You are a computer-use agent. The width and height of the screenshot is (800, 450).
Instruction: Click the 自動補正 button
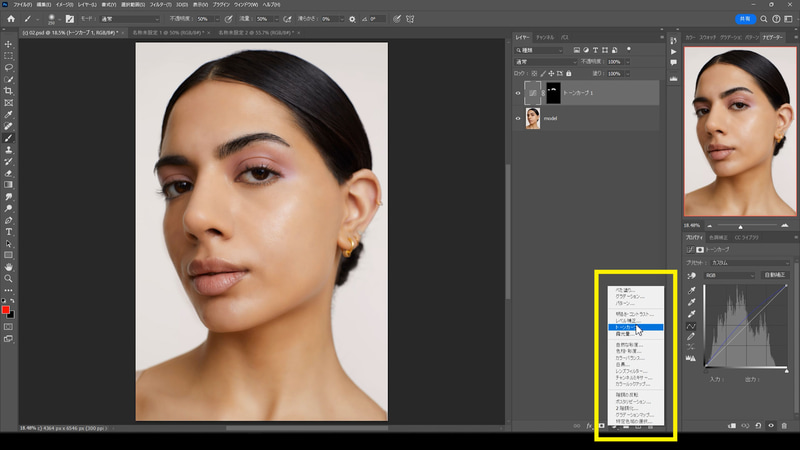[775, 273]
